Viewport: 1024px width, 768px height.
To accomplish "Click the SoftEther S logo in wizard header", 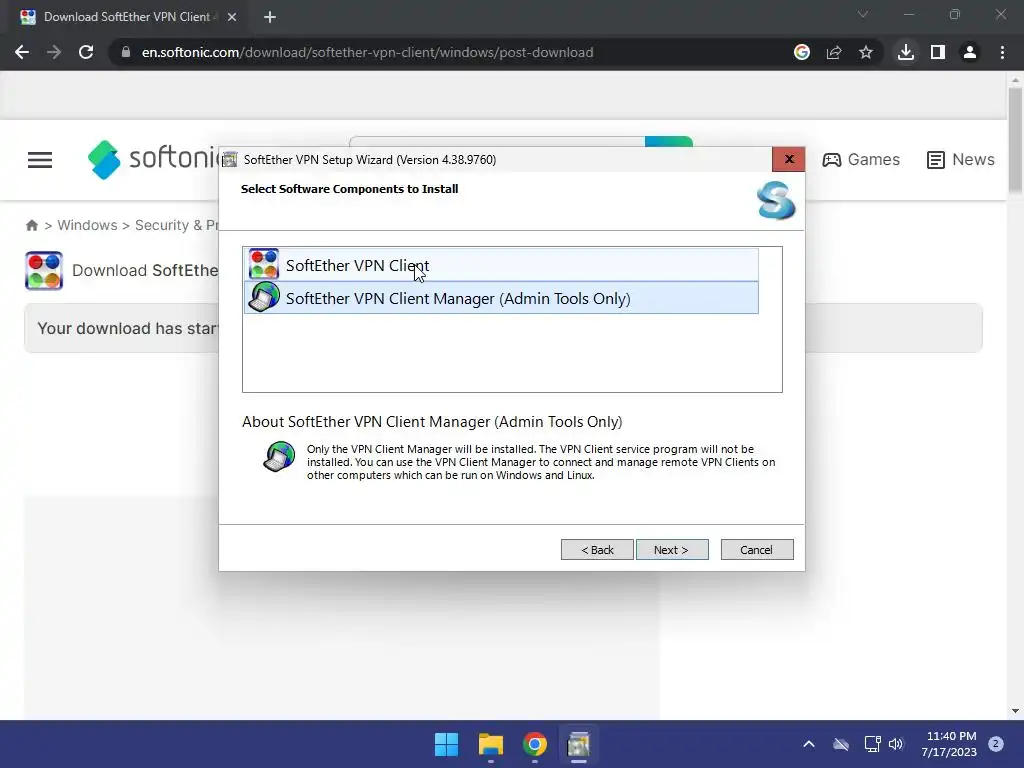I will coord(776,200).
